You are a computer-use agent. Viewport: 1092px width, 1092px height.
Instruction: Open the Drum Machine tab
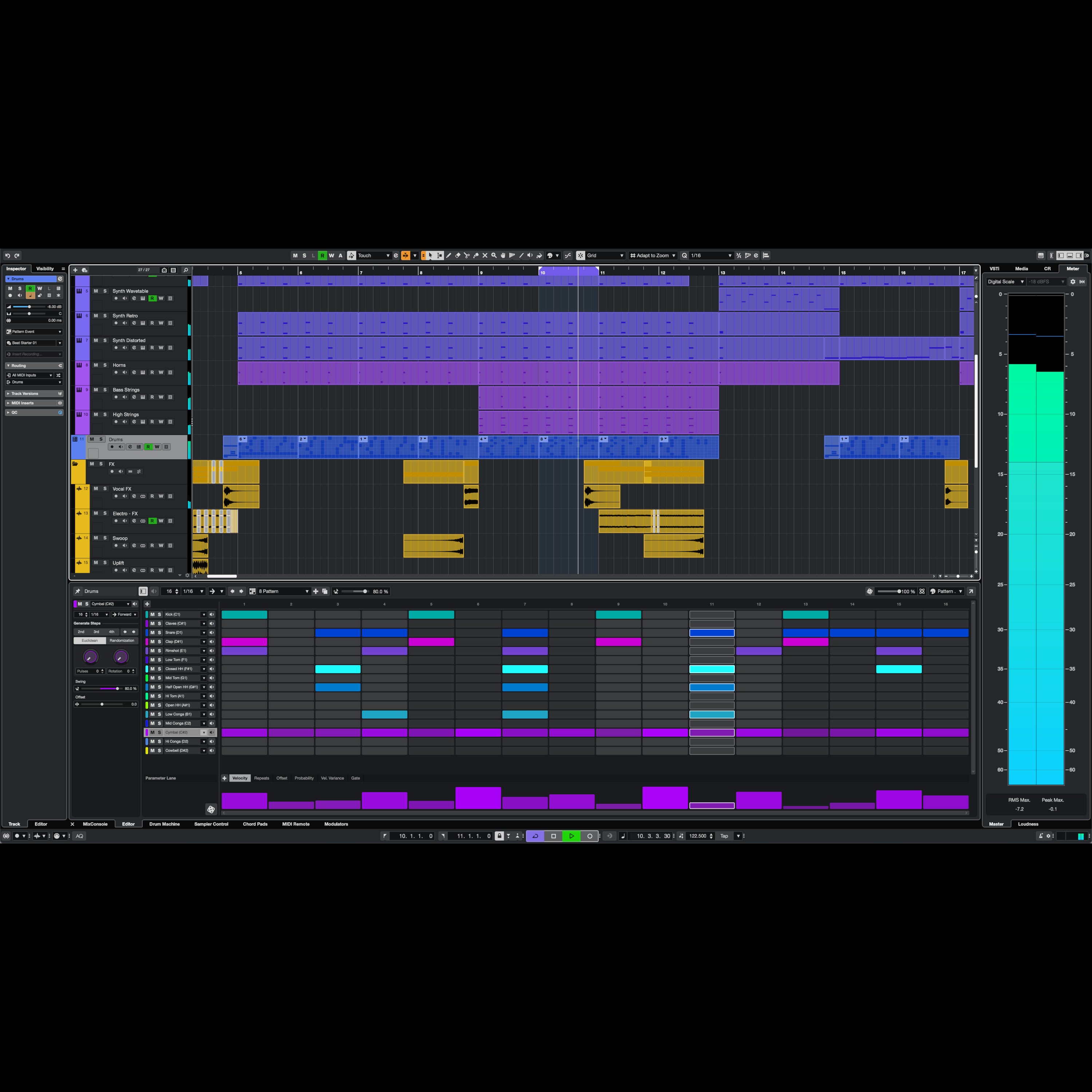coord(165,824)
